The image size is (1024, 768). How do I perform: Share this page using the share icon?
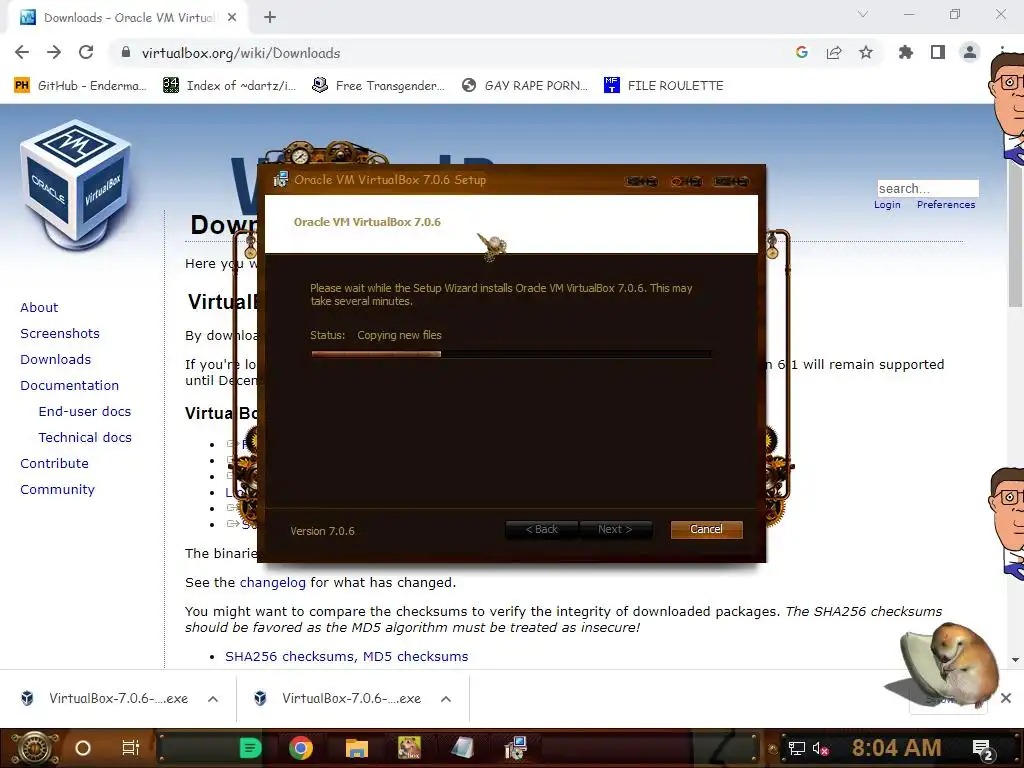834,53
